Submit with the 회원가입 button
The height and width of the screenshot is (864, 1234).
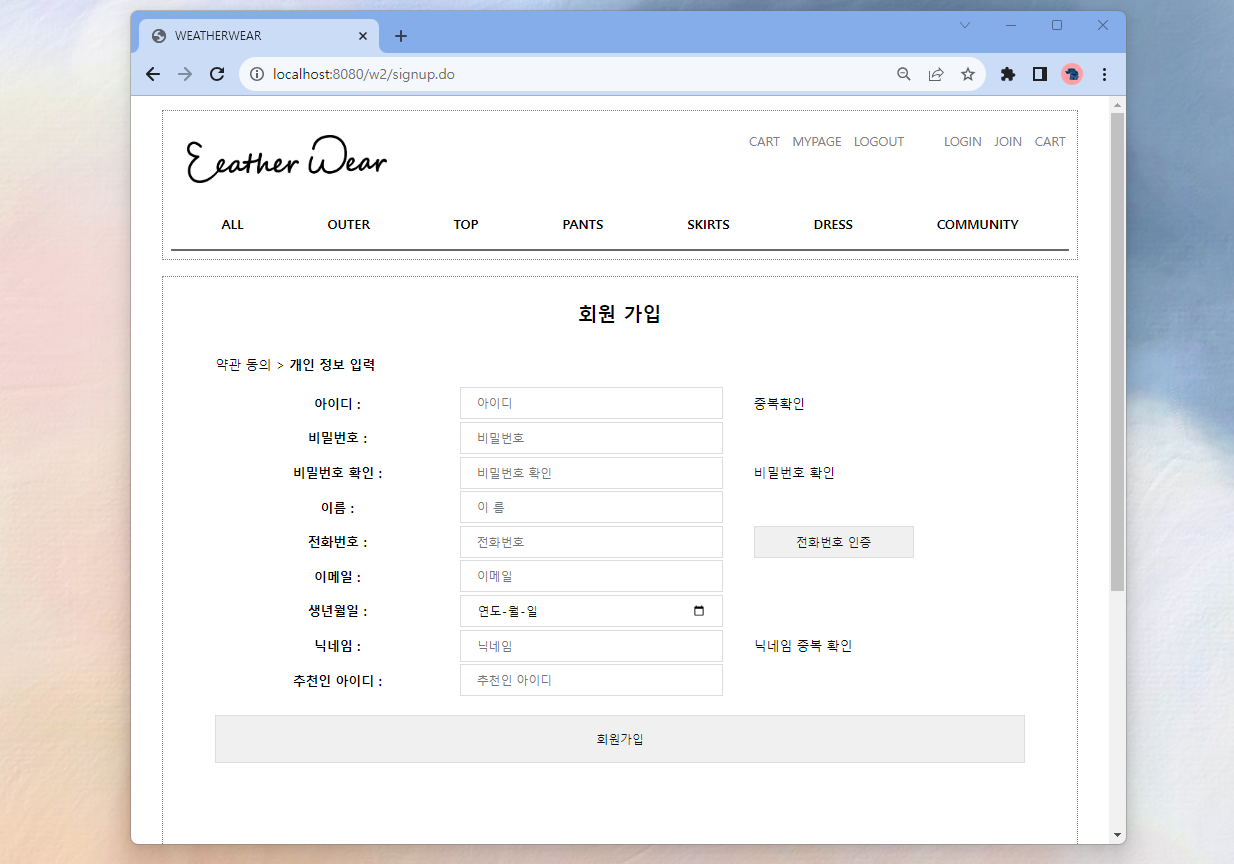(x=620, y=739)
